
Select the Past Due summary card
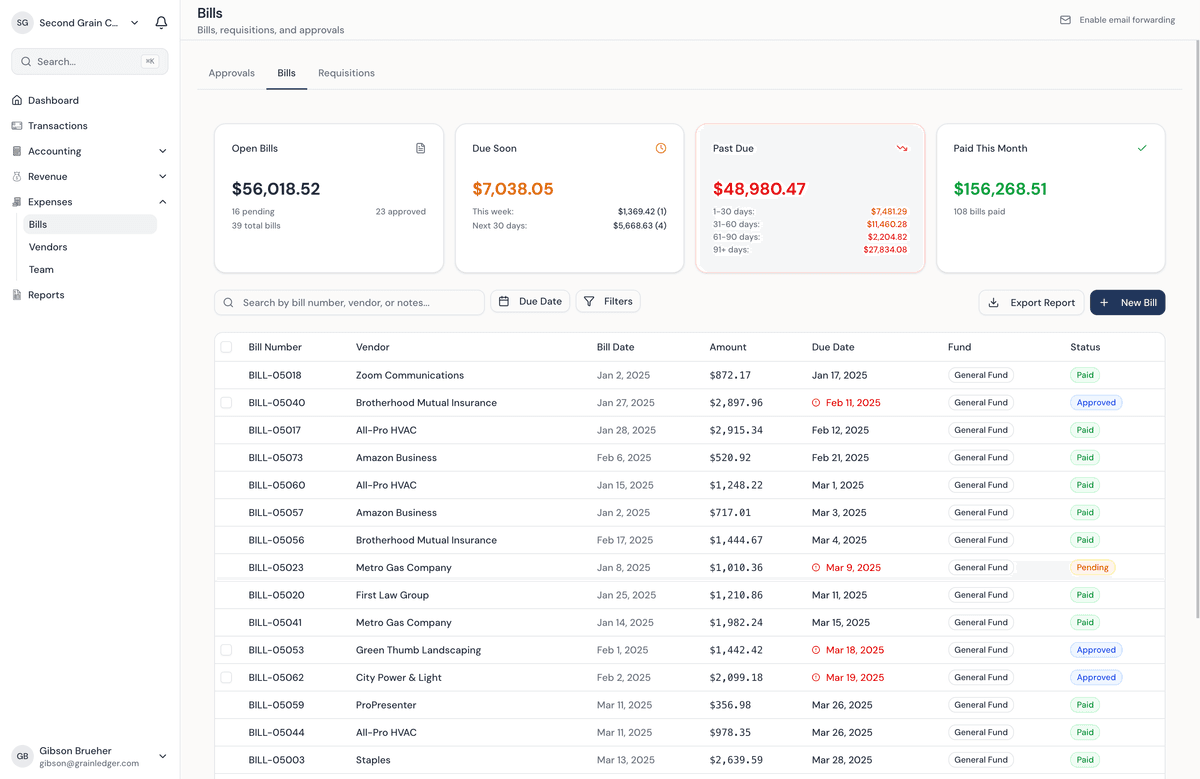pyautogui.click(x=810, y=198)
